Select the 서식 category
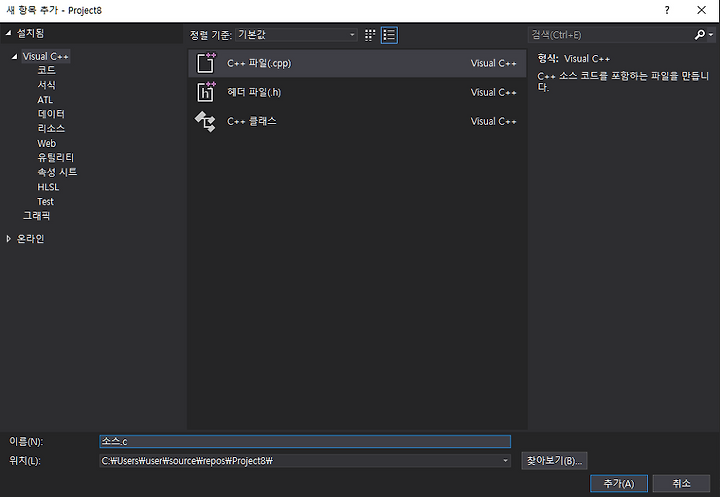This screenshot has width=720, height=497. [46, 85]
